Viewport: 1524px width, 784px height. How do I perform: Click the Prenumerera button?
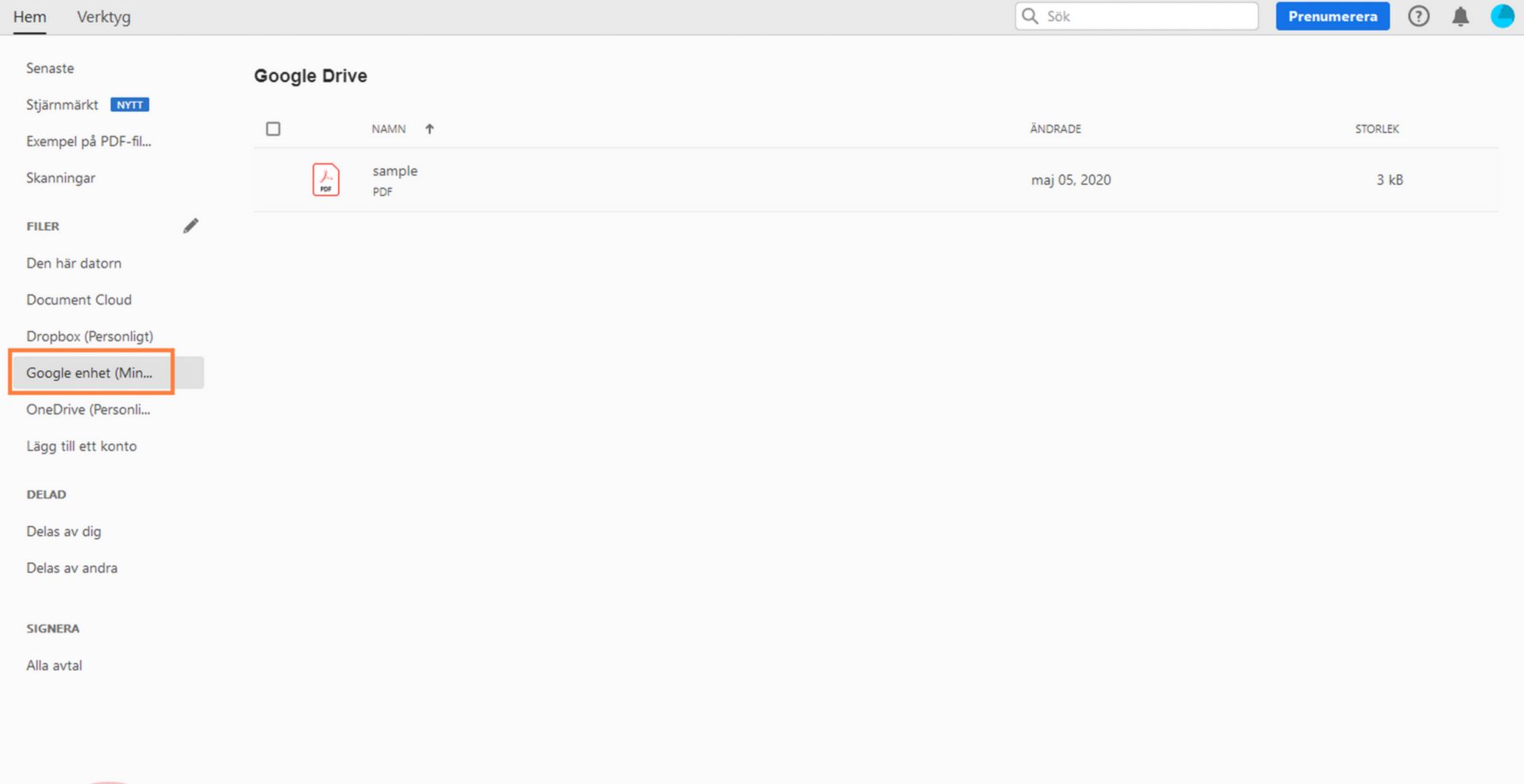(x=1332, y=16)
